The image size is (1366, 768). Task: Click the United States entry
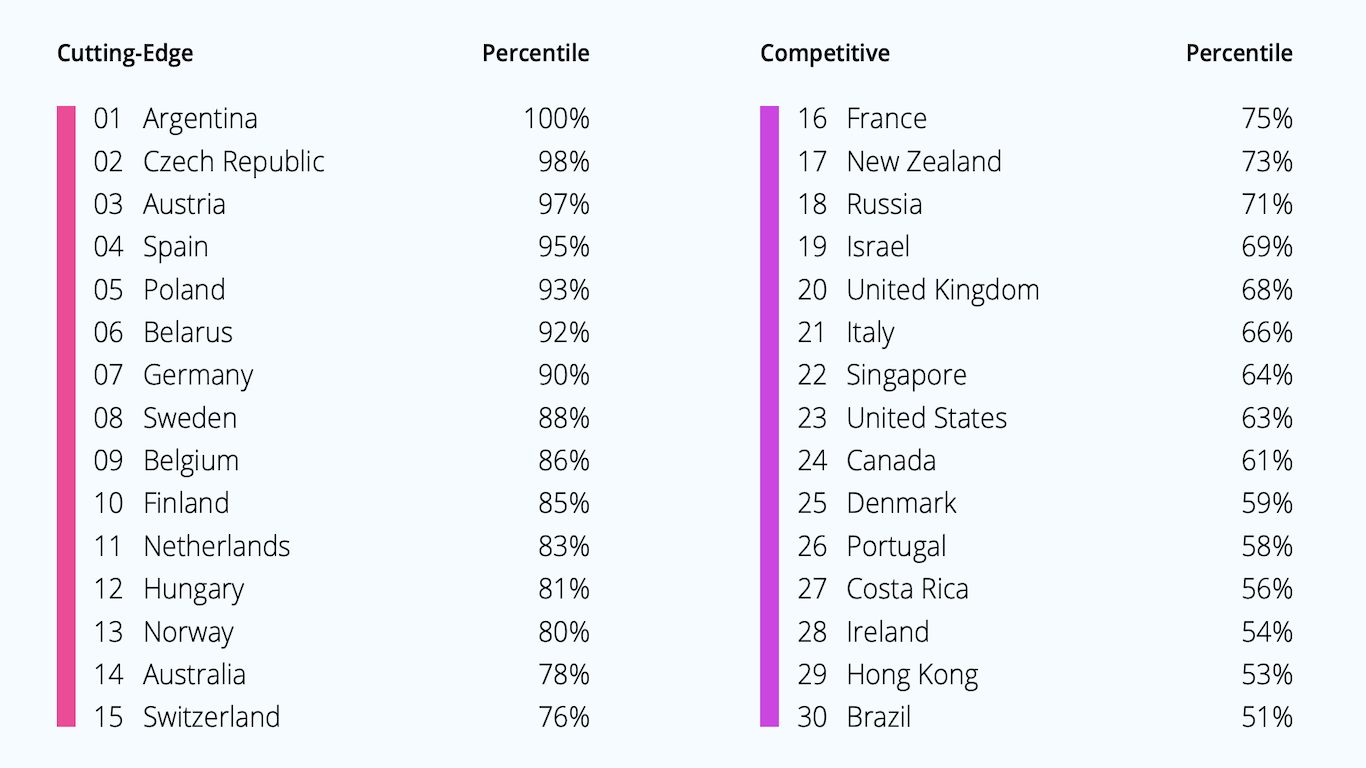1045,418
